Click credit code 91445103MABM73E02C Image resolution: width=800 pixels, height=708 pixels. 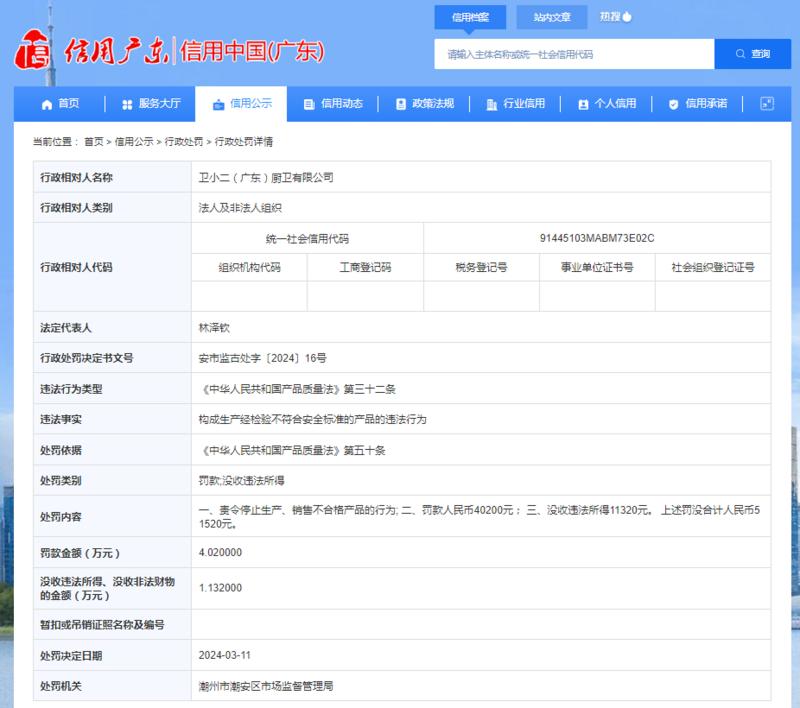point(597,238)
